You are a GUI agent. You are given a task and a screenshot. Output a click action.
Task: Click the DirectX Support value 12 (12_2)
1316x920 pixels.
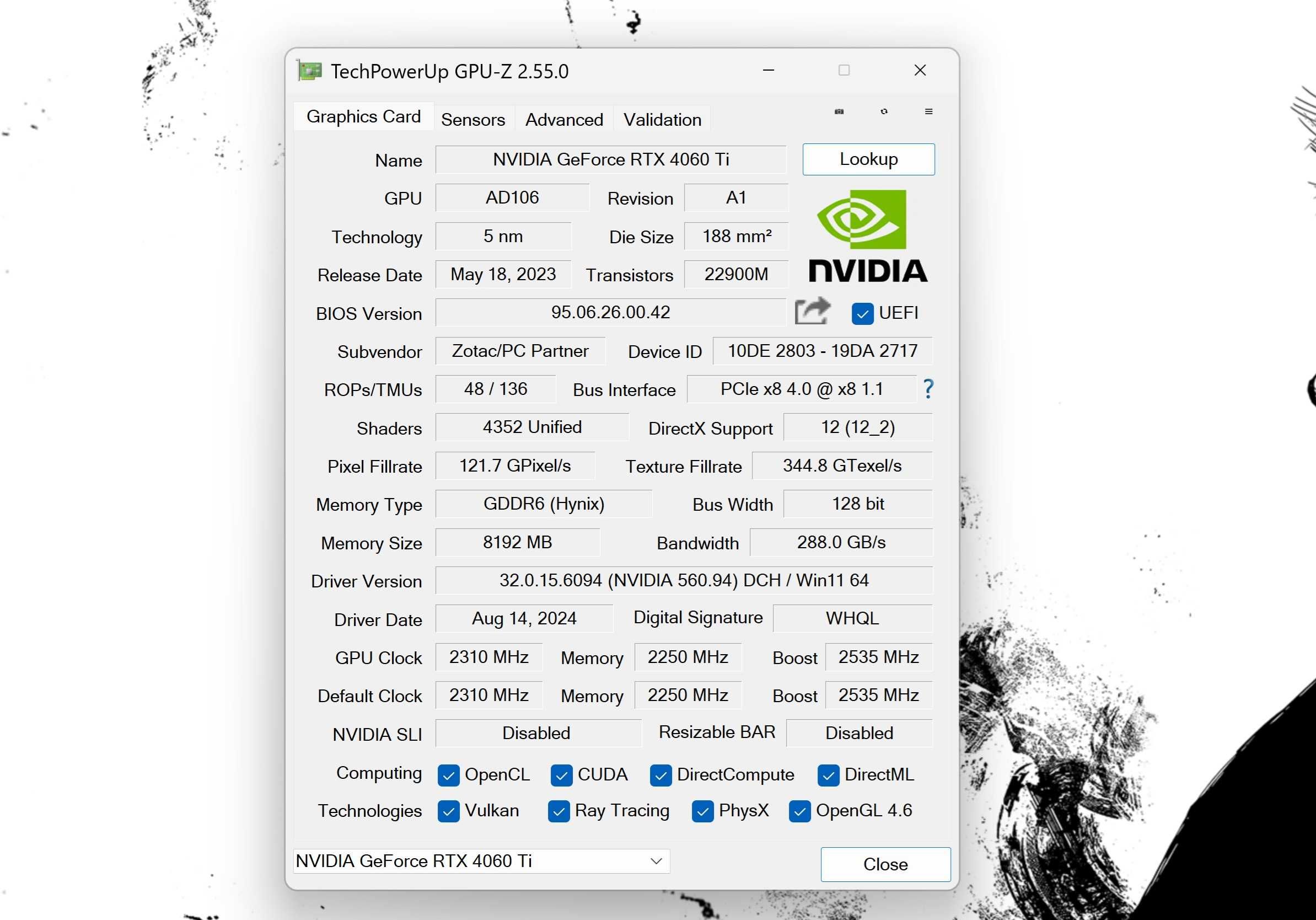point(858,427)
